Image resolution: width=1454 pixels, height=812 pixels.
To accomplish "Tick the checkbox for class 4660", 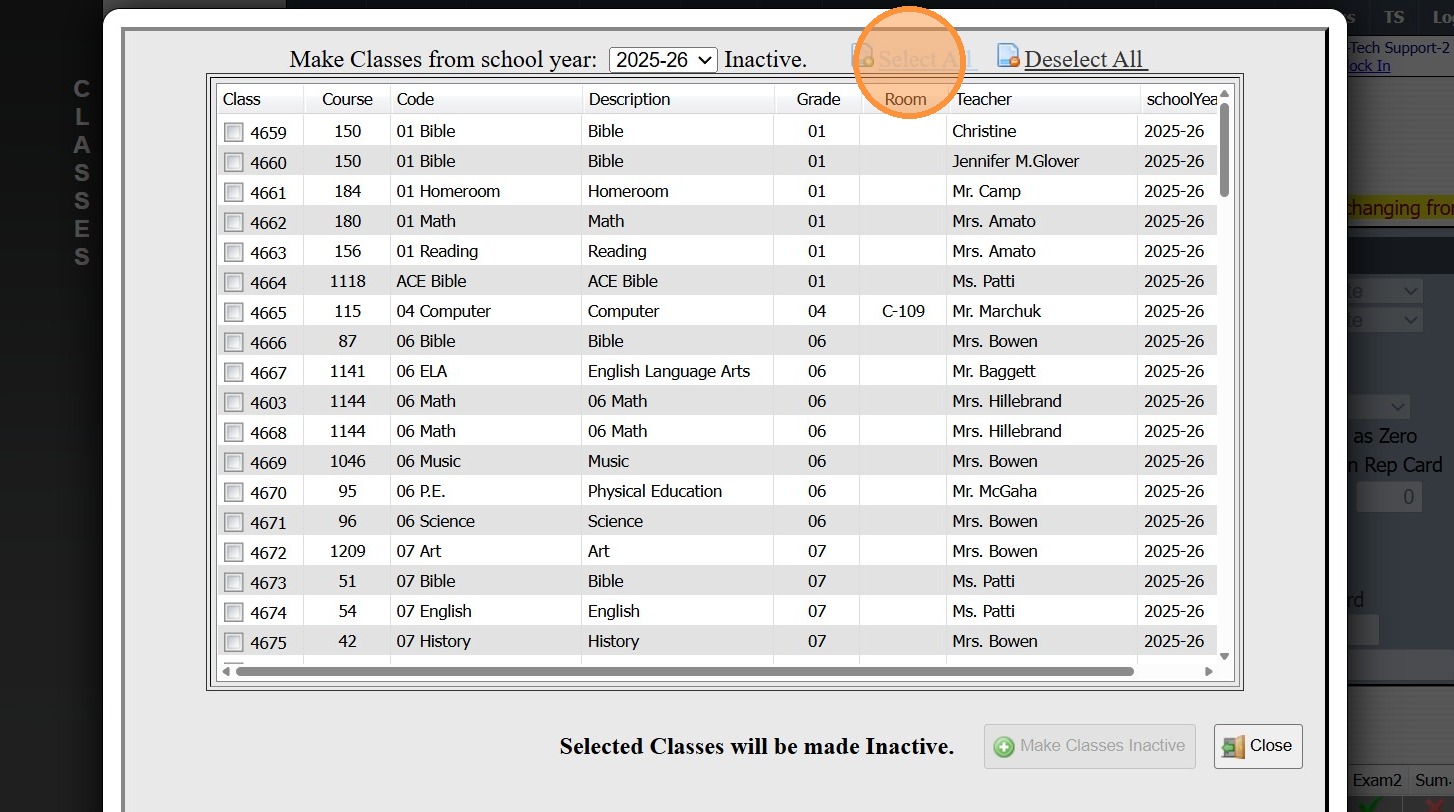I will [x=233, y=161].
